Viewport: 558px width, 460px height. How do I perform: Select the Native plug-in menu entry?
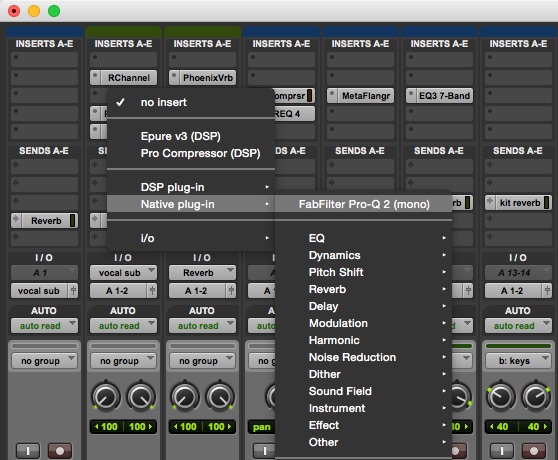[191, 204]
